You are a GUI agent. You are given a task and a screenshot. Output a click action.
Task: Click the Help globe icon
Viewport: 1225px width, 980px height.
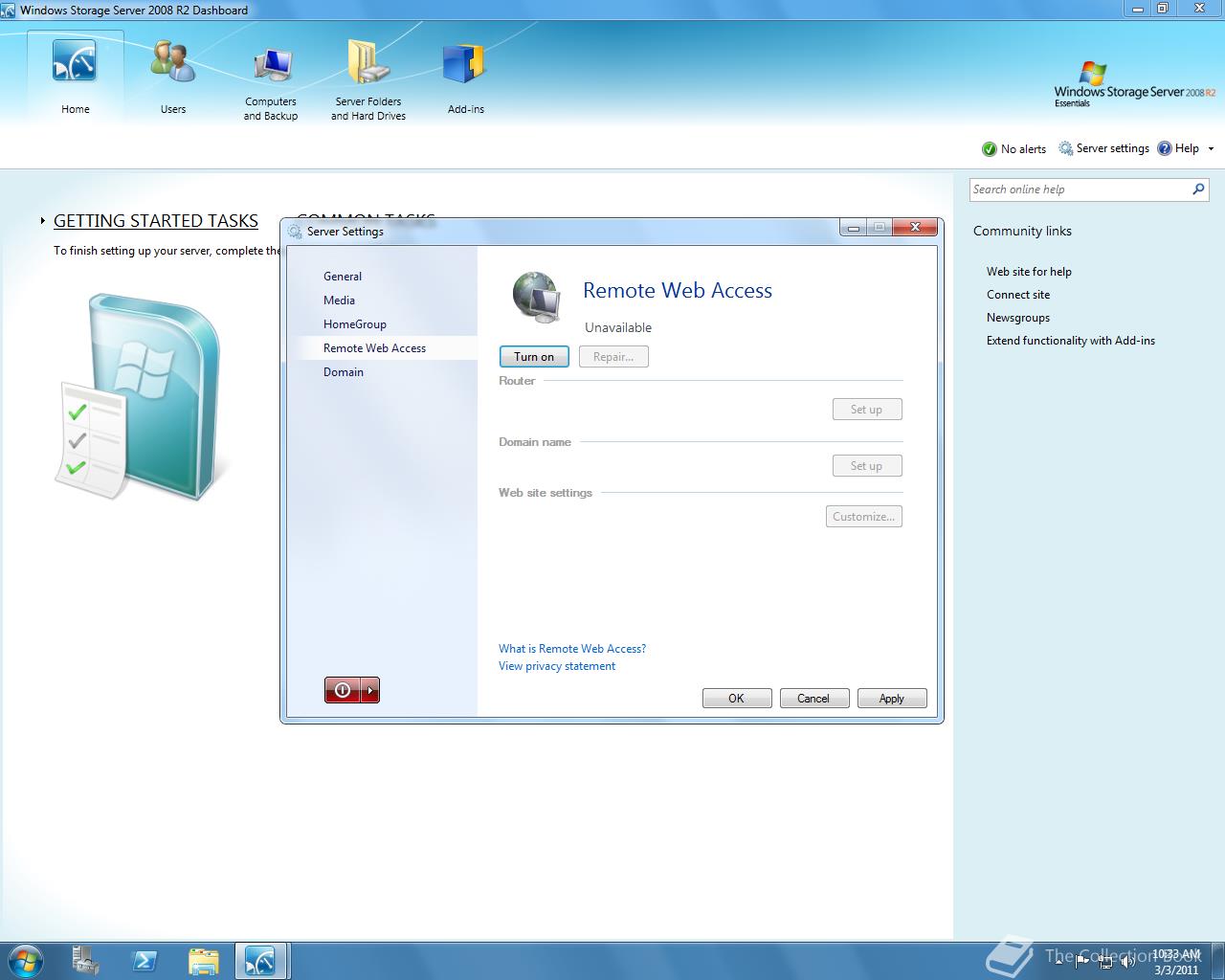[1165, 148]
